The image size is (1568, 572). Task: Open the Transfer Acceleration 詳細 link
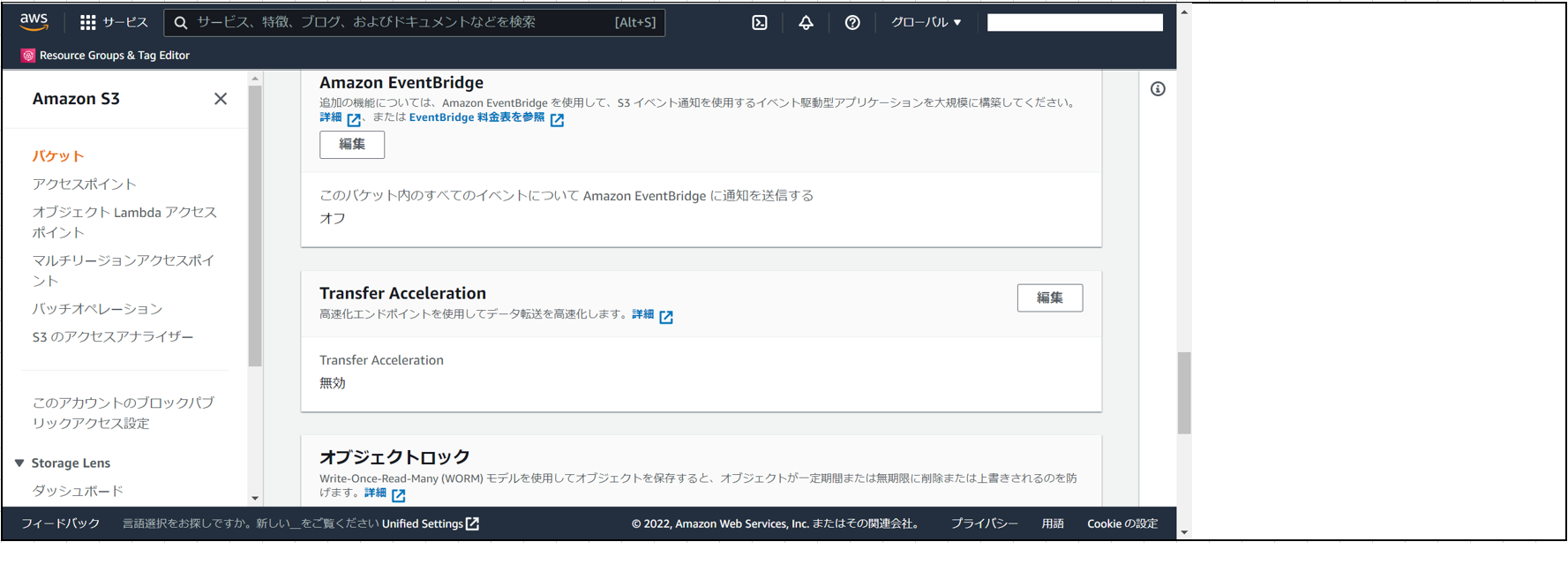(x=643, y=314)
